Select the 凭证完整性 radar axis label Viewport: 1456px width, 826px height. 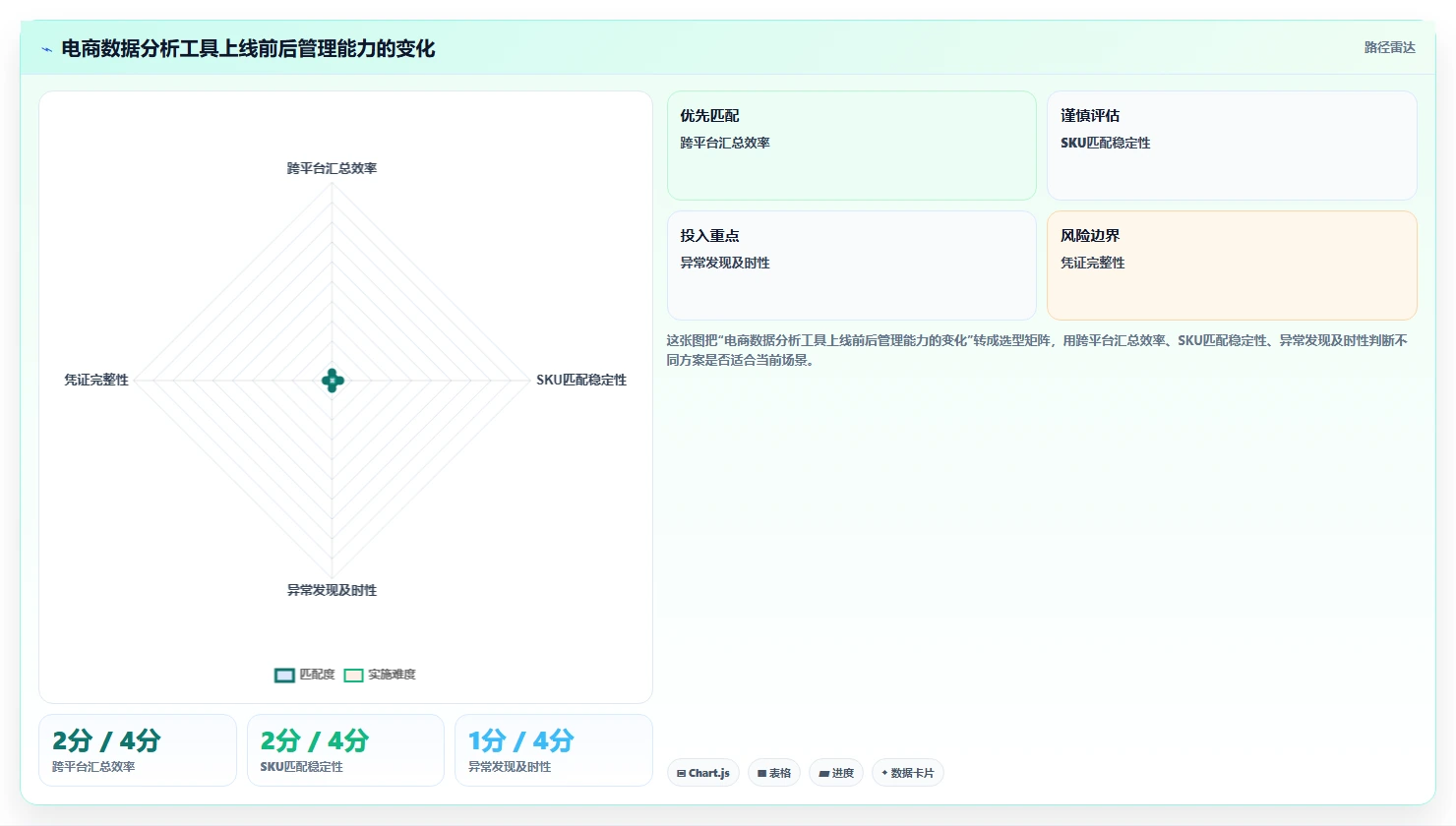(96, 380)
